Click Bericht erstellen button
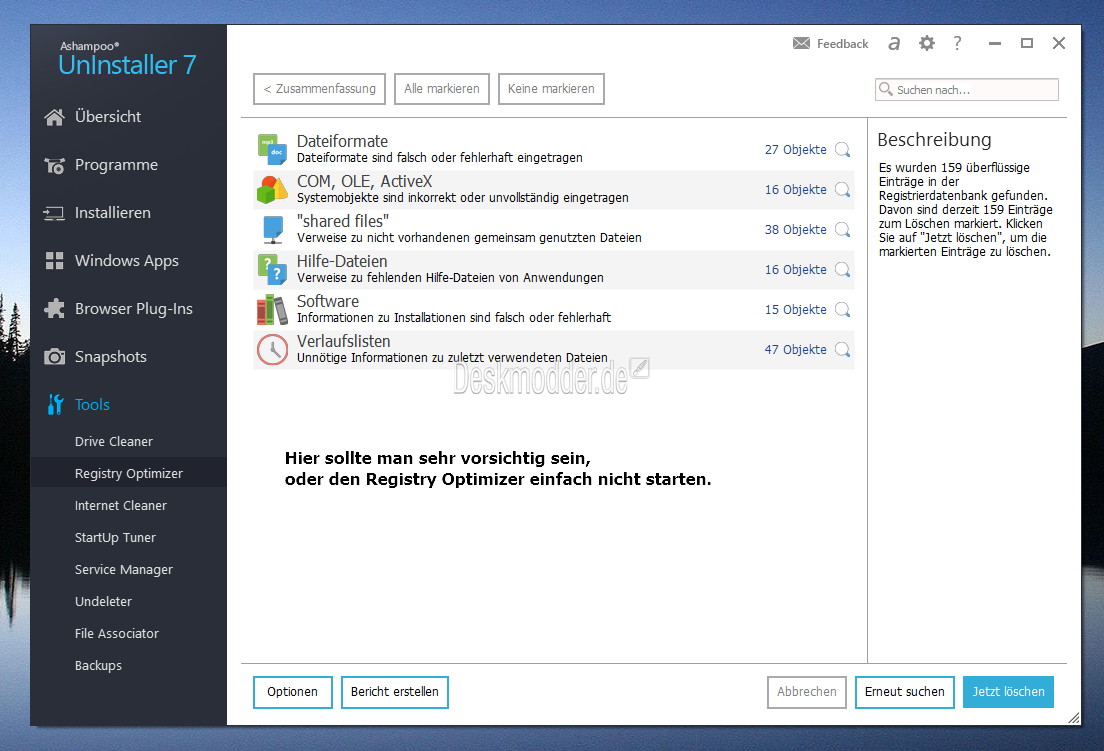Image resolution: width=1104 pixels, height=751 pixels. pyautogui.click(x=395, y=693)
